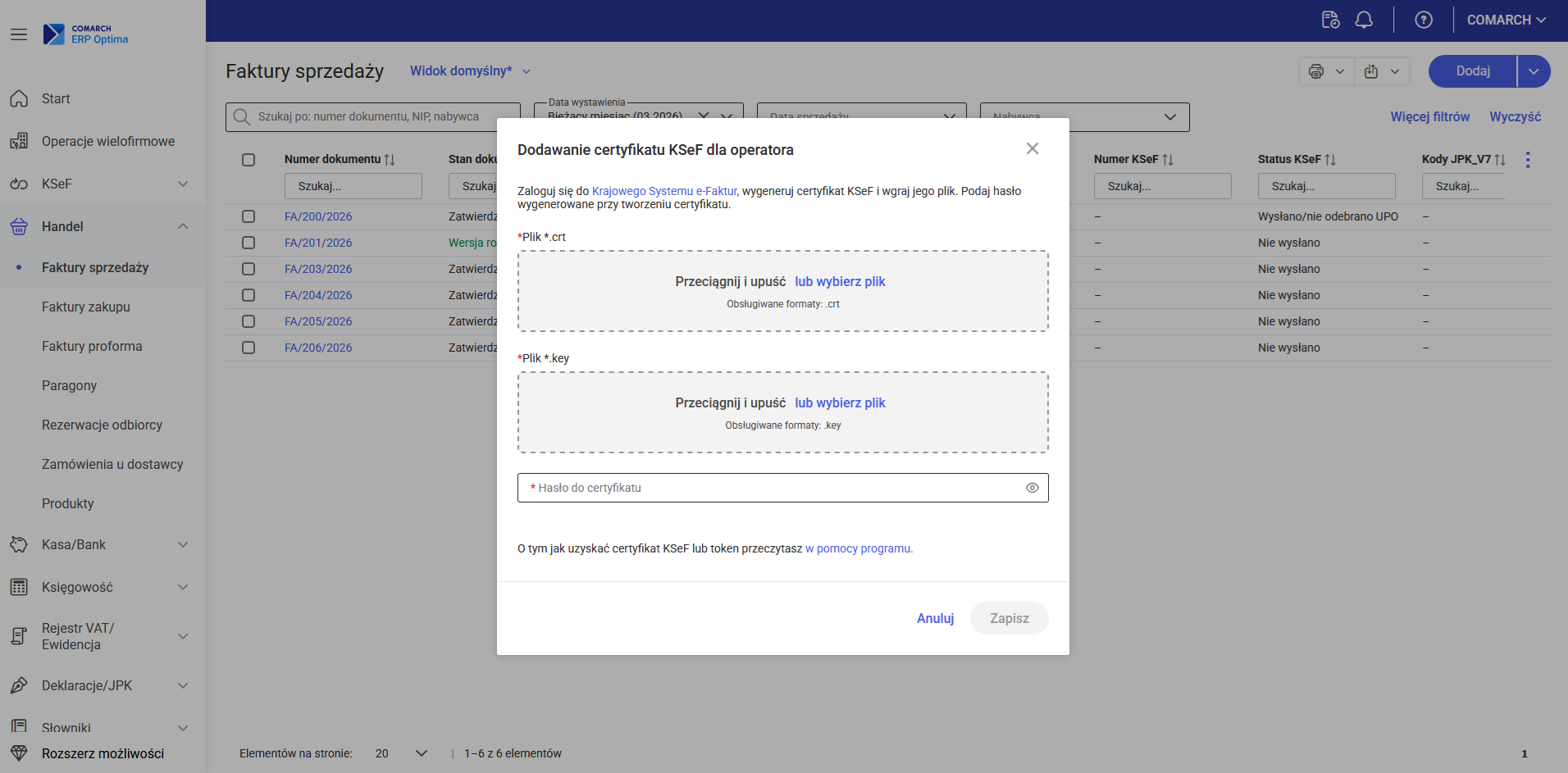Open the Krajowego Systemu e-Faktur link
The width and height of the screenshot is (1568, 773).
coord(664,191)
